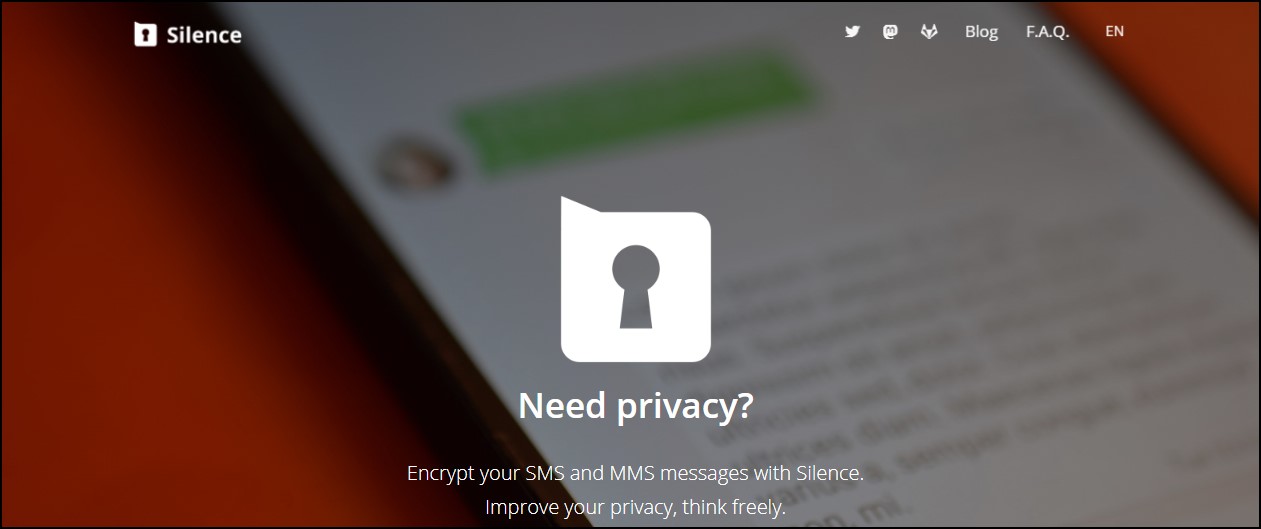Open the Twitter profile icon
The height and width of the screenshot is (529, 1261).
(852, 32)
